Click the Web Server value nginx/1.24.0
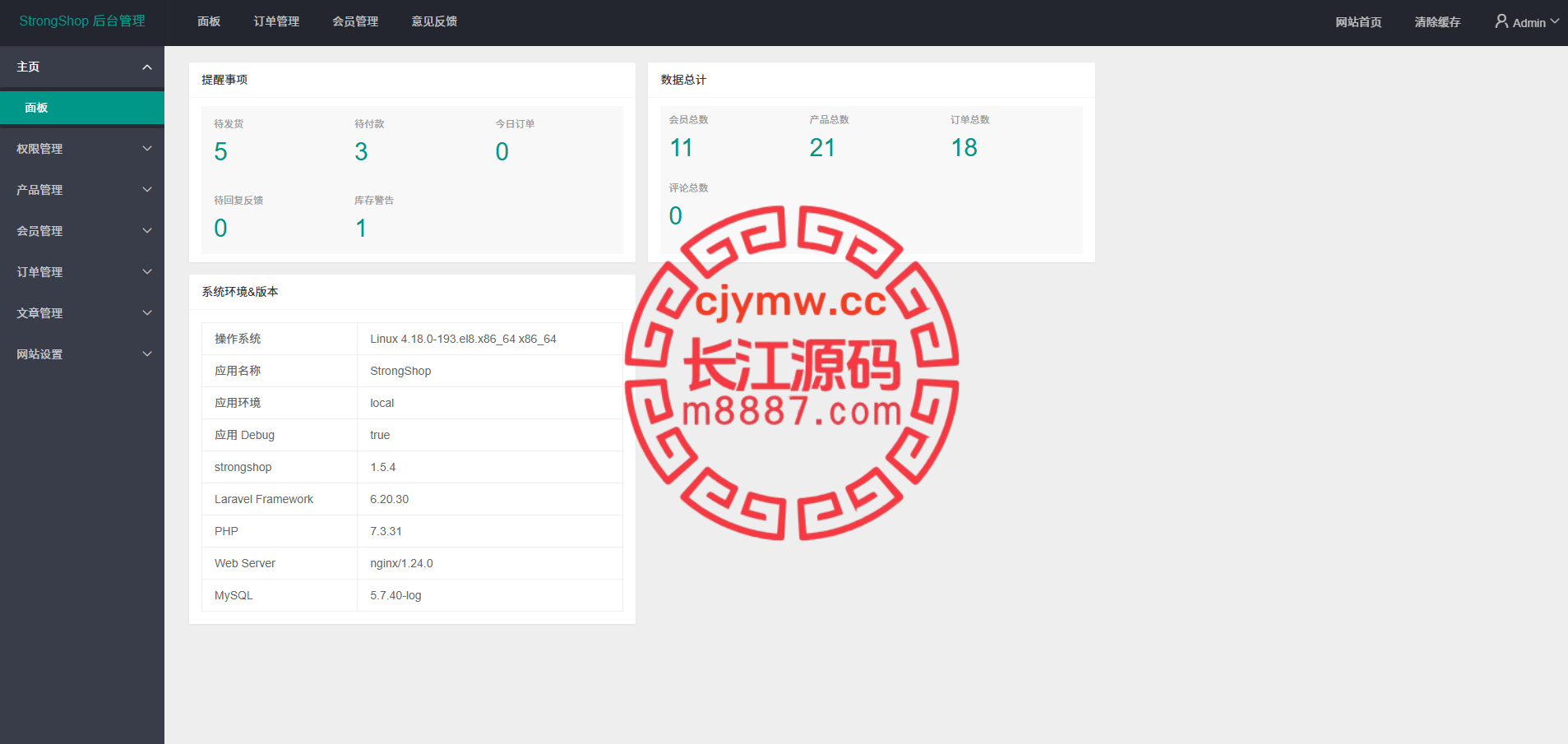 [401, 563]
